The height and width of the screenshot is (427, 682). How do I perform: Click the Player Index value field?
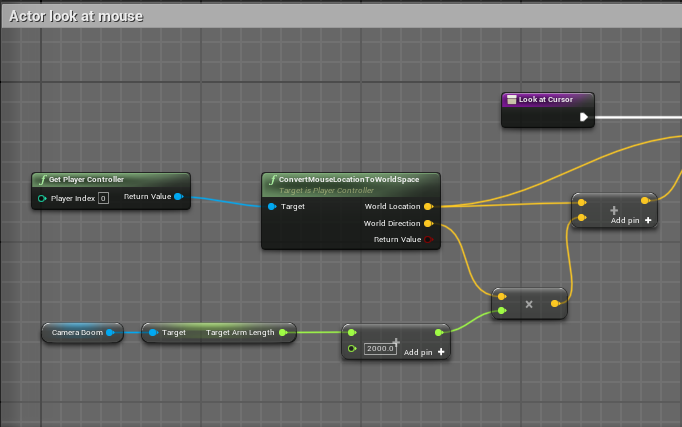pos(103,198)
